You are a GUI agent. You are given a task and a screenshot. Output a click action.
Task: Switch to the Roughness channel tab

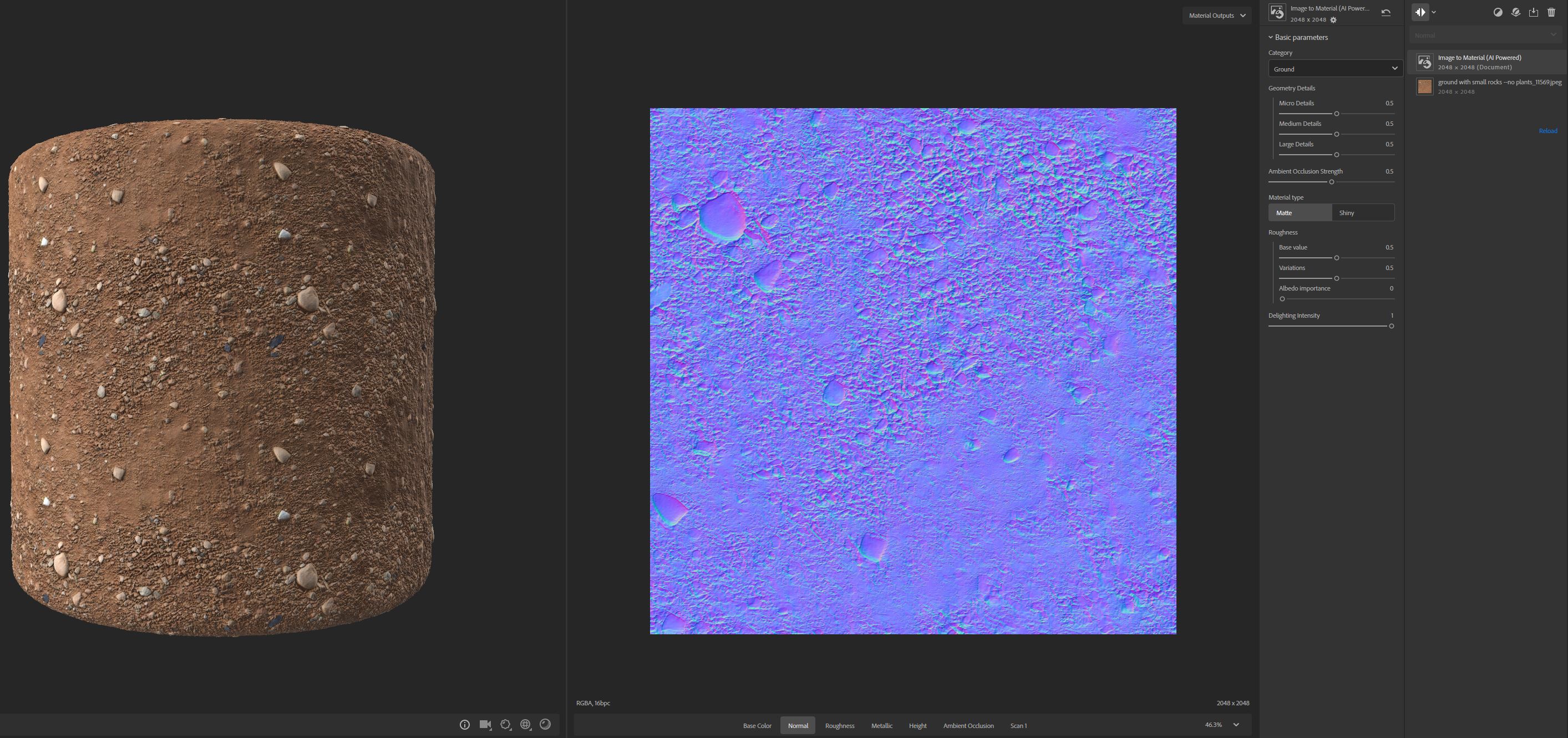(x=839, y=725)
